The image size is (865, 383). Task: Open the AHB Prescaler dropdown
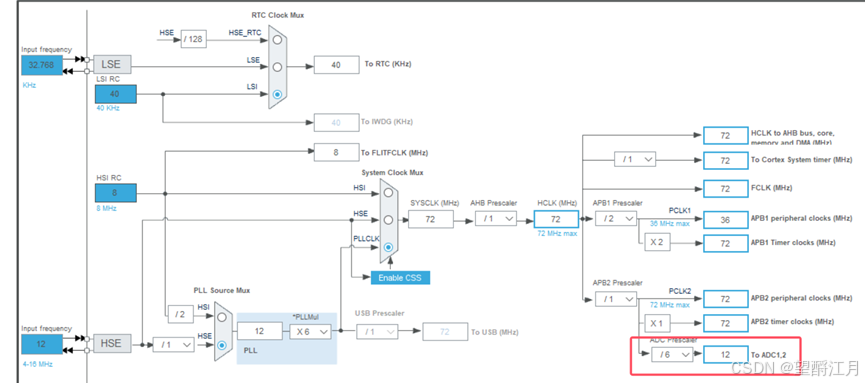(x=495, y=219)
